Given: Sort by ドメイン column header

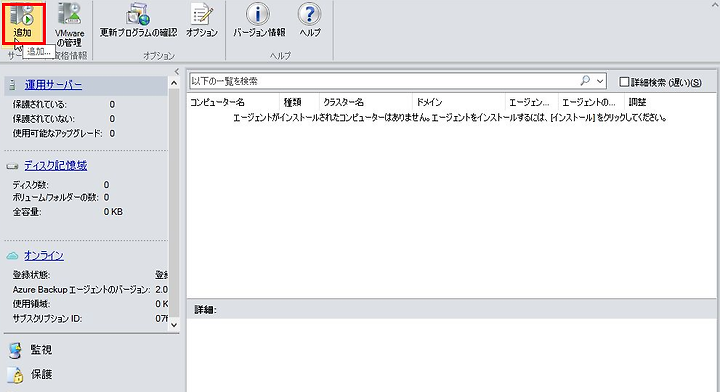Looking at the screenshot, I should [458, 102].
